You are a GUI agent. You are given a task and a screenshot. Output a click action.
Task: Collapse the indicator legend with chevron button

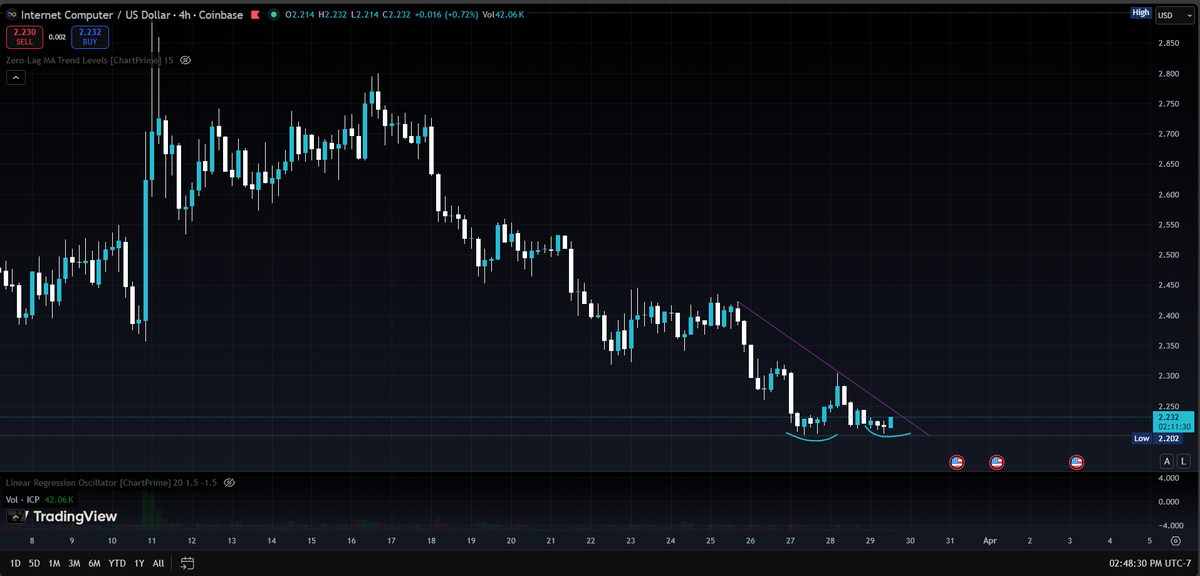coord(17,78)
